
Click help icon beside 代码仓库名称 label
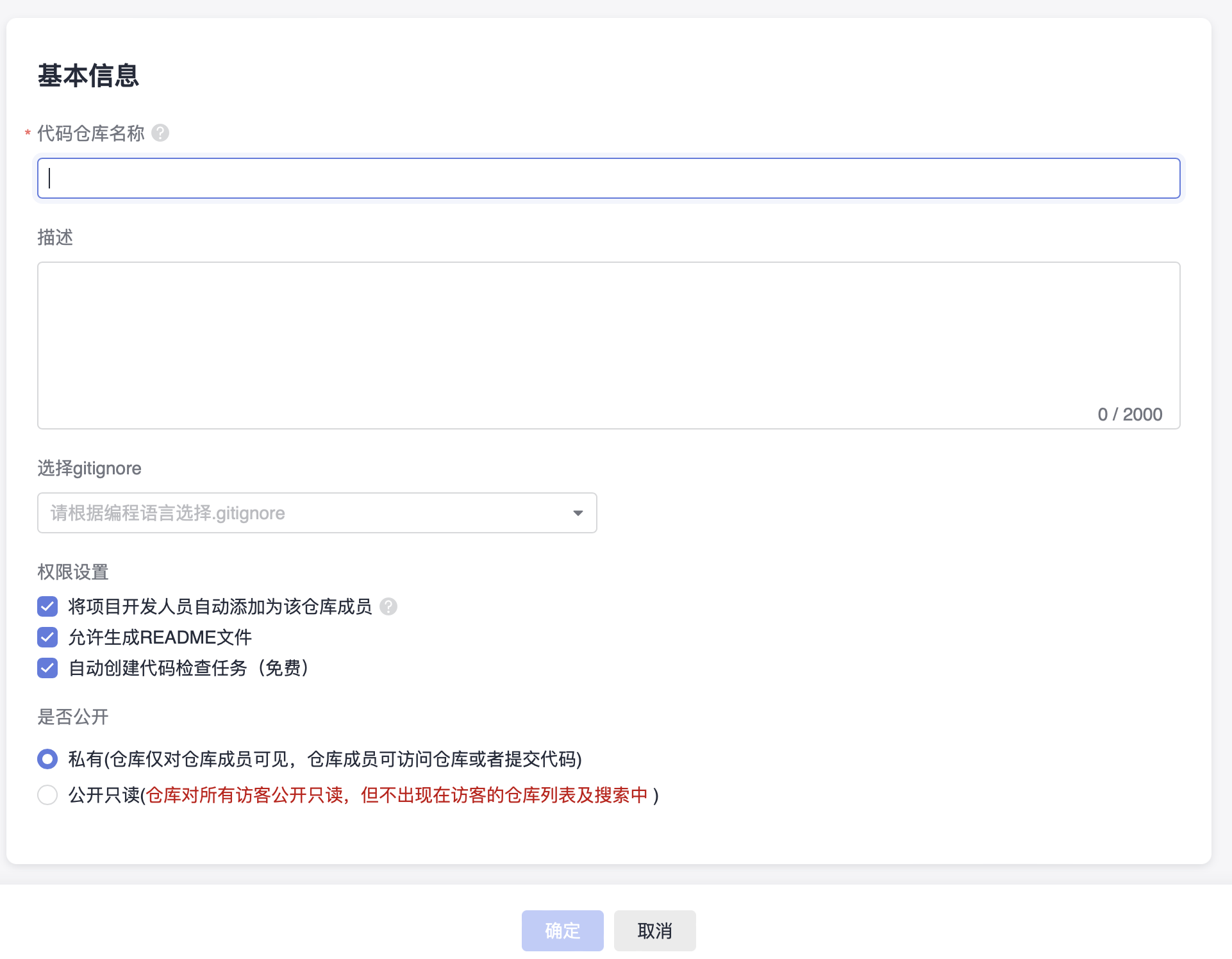160,133
